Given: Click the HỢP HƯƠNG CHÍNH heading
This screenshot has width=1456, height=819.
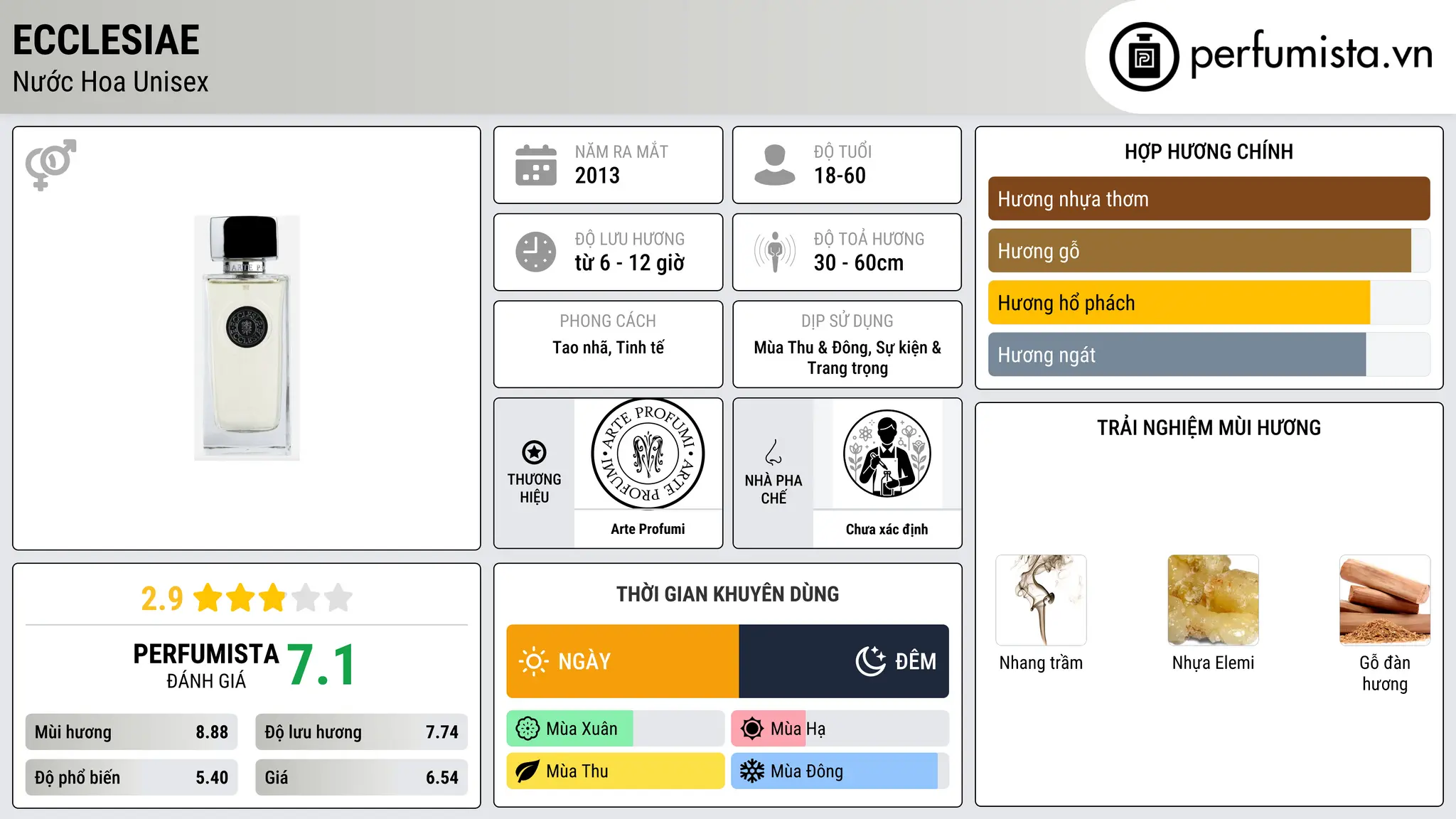Looking at the screenshot, I should [x=1209, y=151].
